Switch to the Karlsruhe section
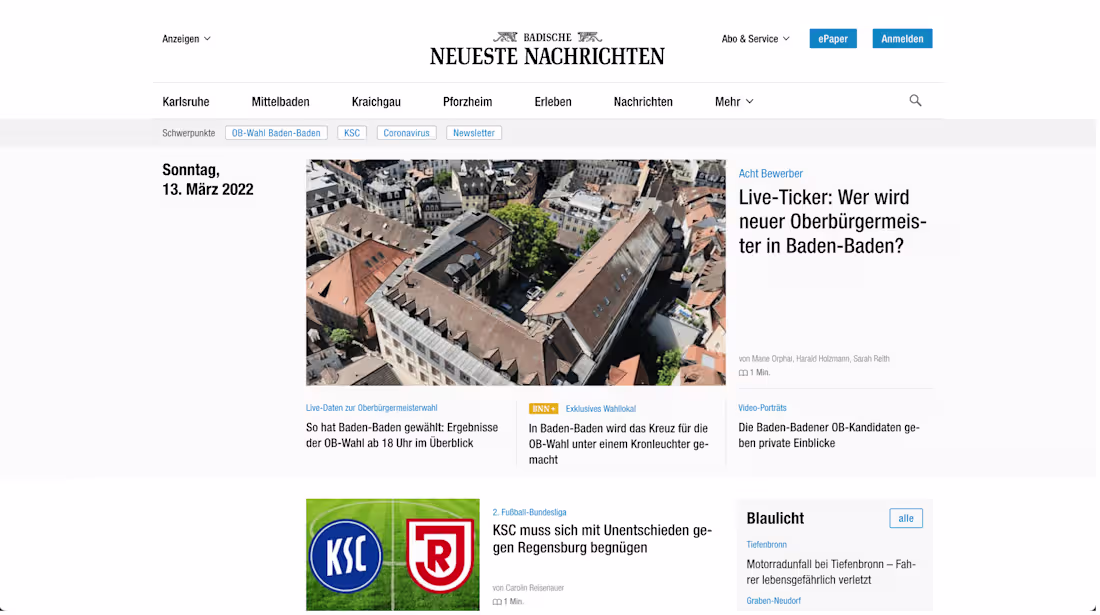Screen dimensions: 1100x615 point(186,101)
